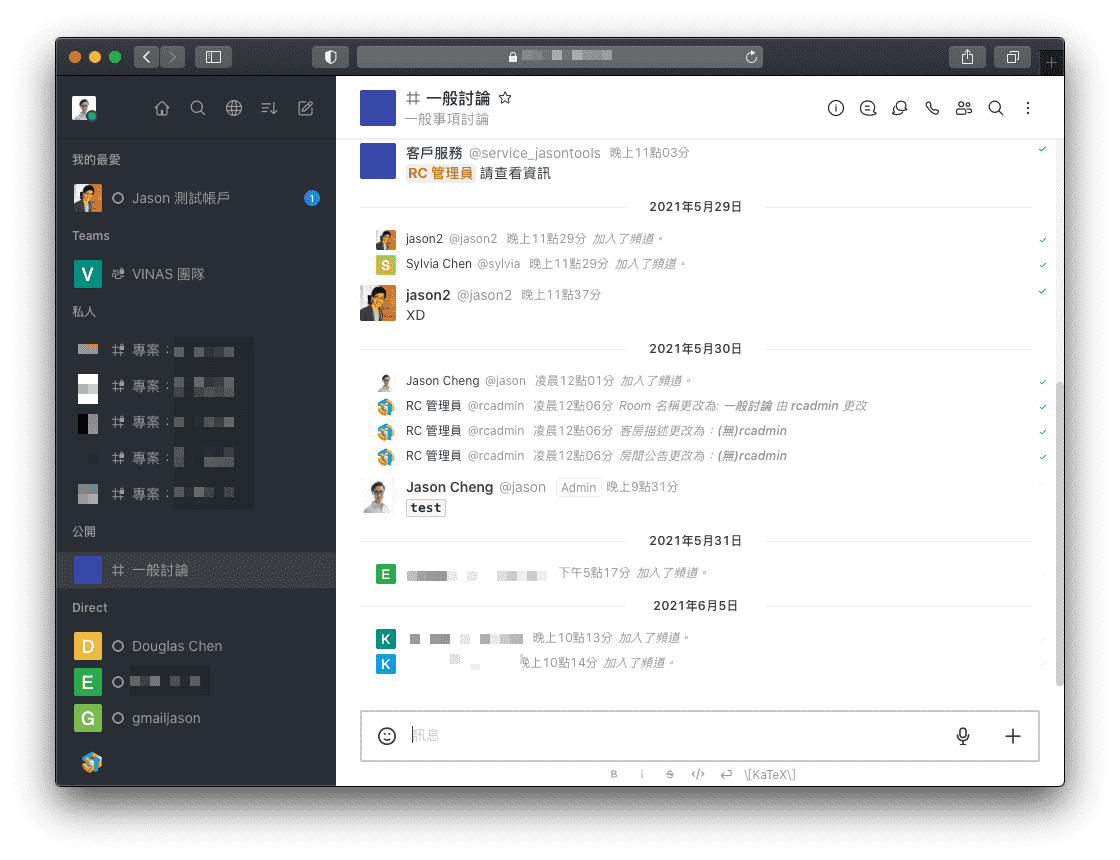Click the user avatar in sidebar header
Screen dimensions: 1120x860
(x=84, y=108)
